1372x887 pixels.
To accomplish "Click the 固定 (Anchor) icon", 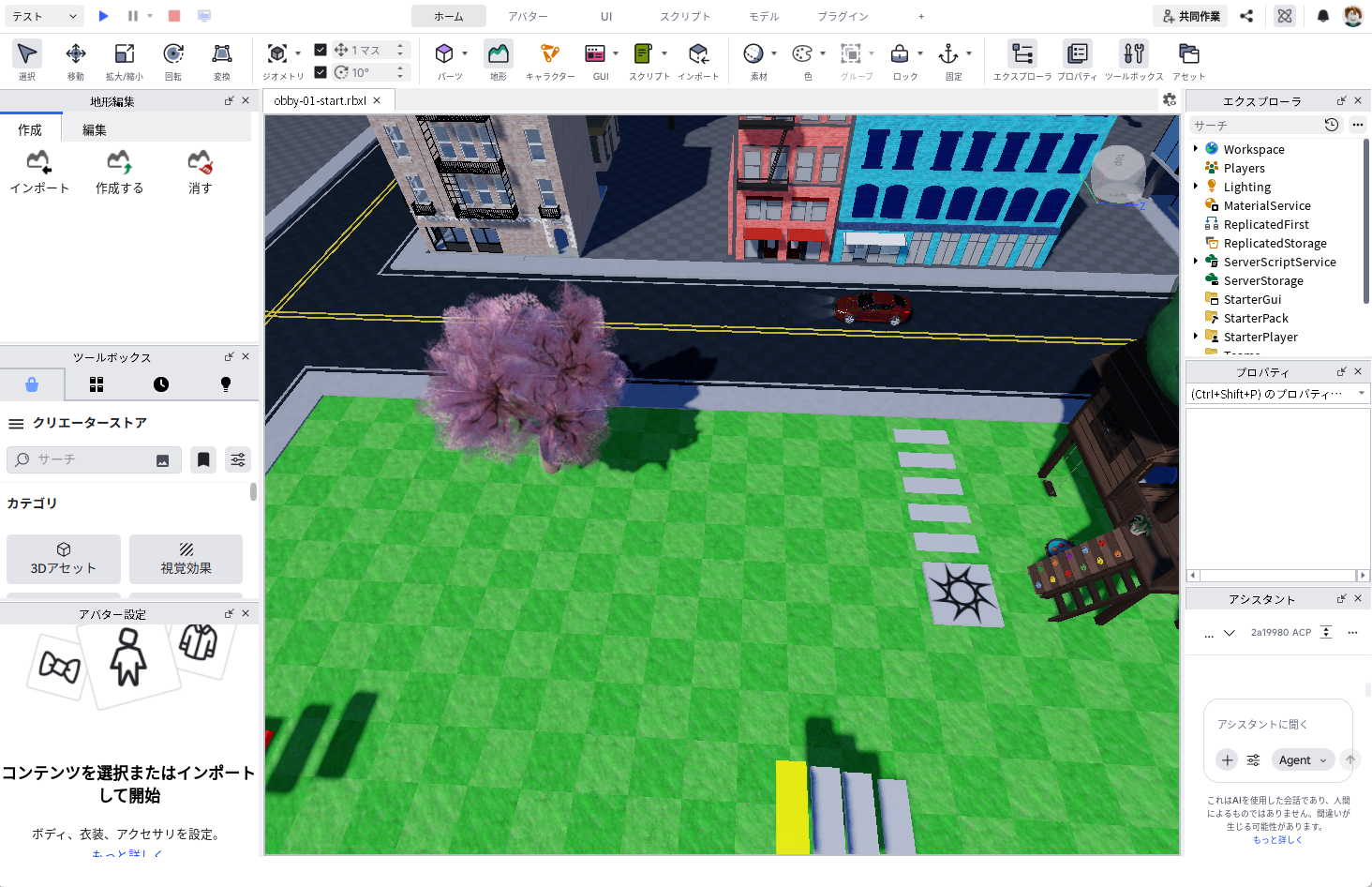I will point(948,53).
